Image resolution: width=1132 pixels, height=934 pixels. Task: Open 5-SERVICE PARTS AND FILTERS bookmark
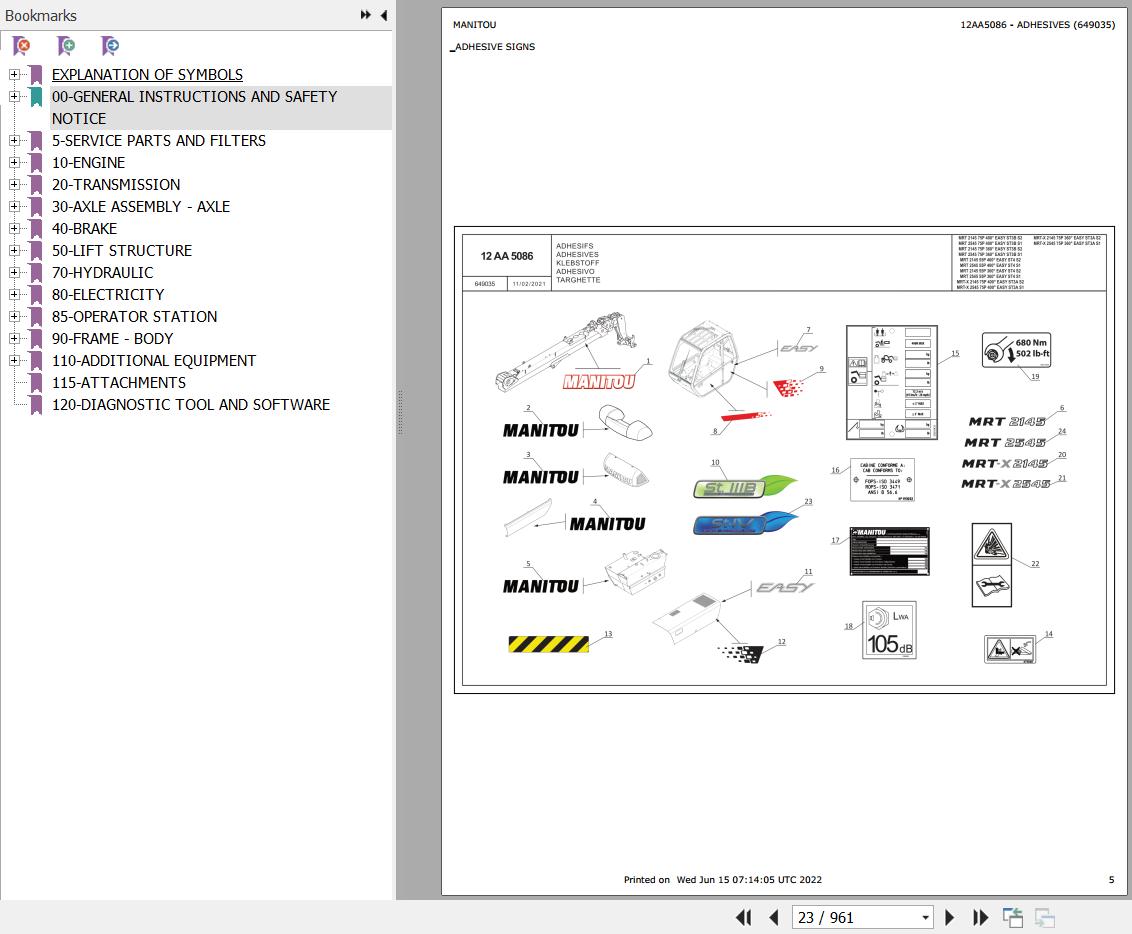pyautogui.click(x=159, y=140)
